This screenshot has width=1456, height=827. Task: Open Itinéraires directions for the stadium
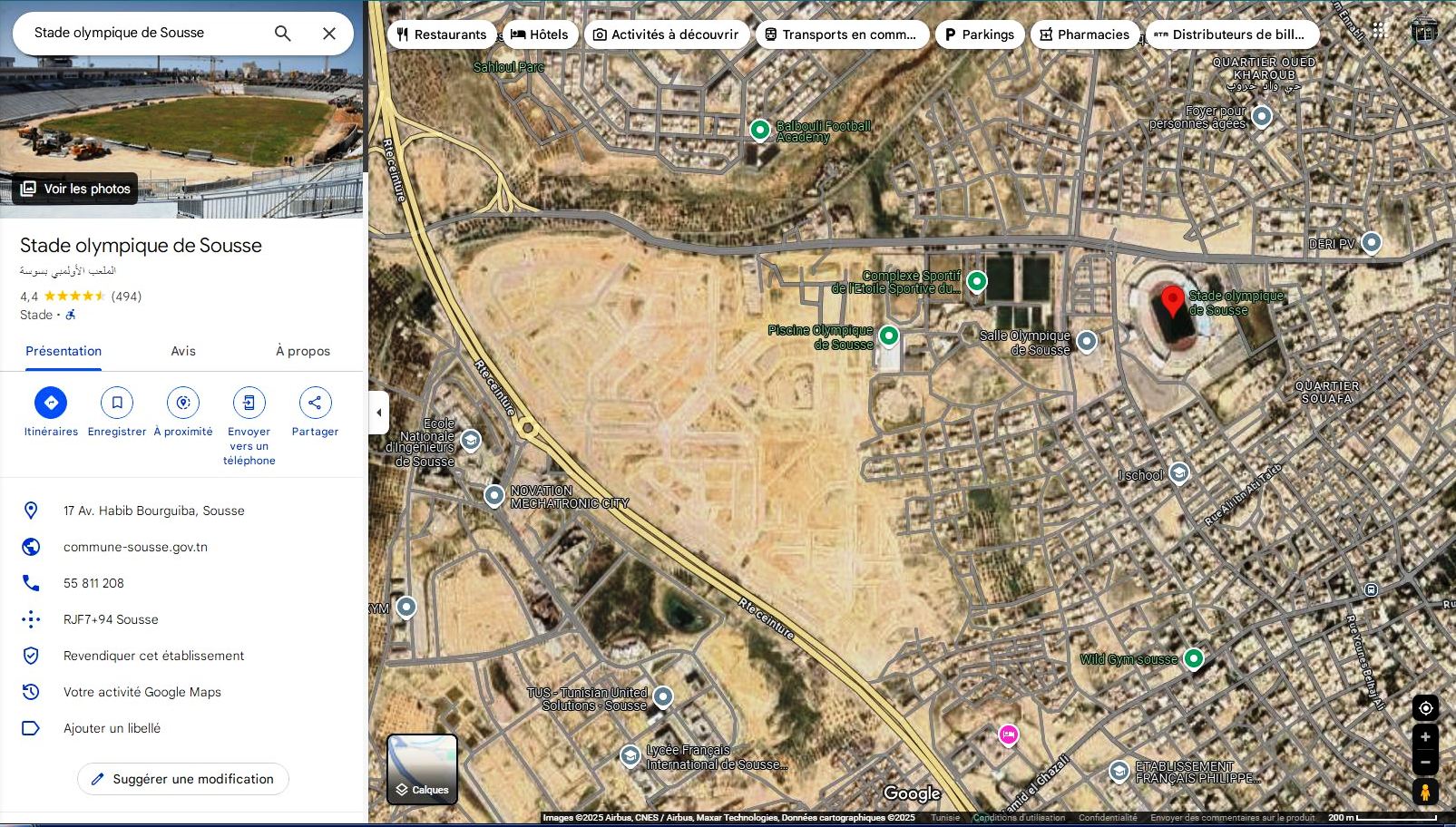[x=51, y=403]
